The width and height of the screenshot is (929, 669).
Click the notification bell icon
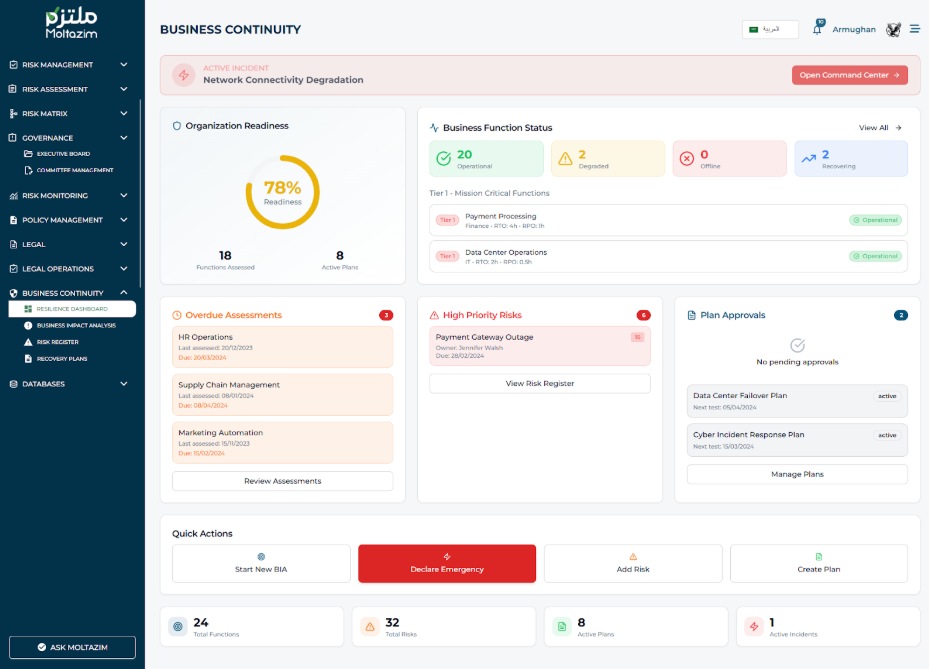click(817, 30)
